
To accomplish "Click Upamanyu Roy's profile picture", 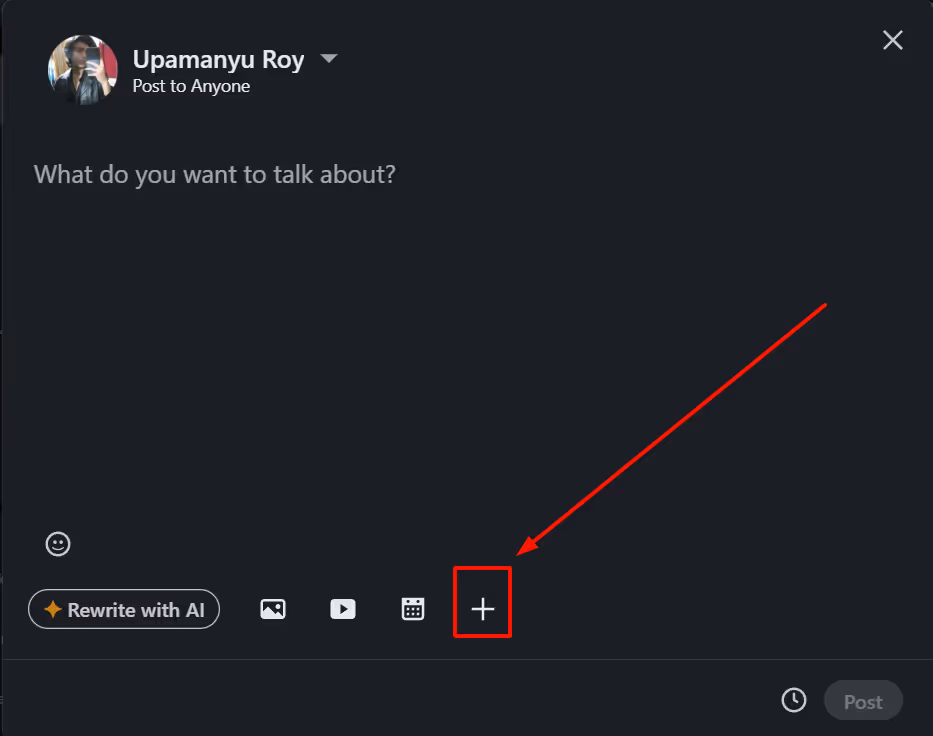I will pyautogui.click(x=83, y=69).
